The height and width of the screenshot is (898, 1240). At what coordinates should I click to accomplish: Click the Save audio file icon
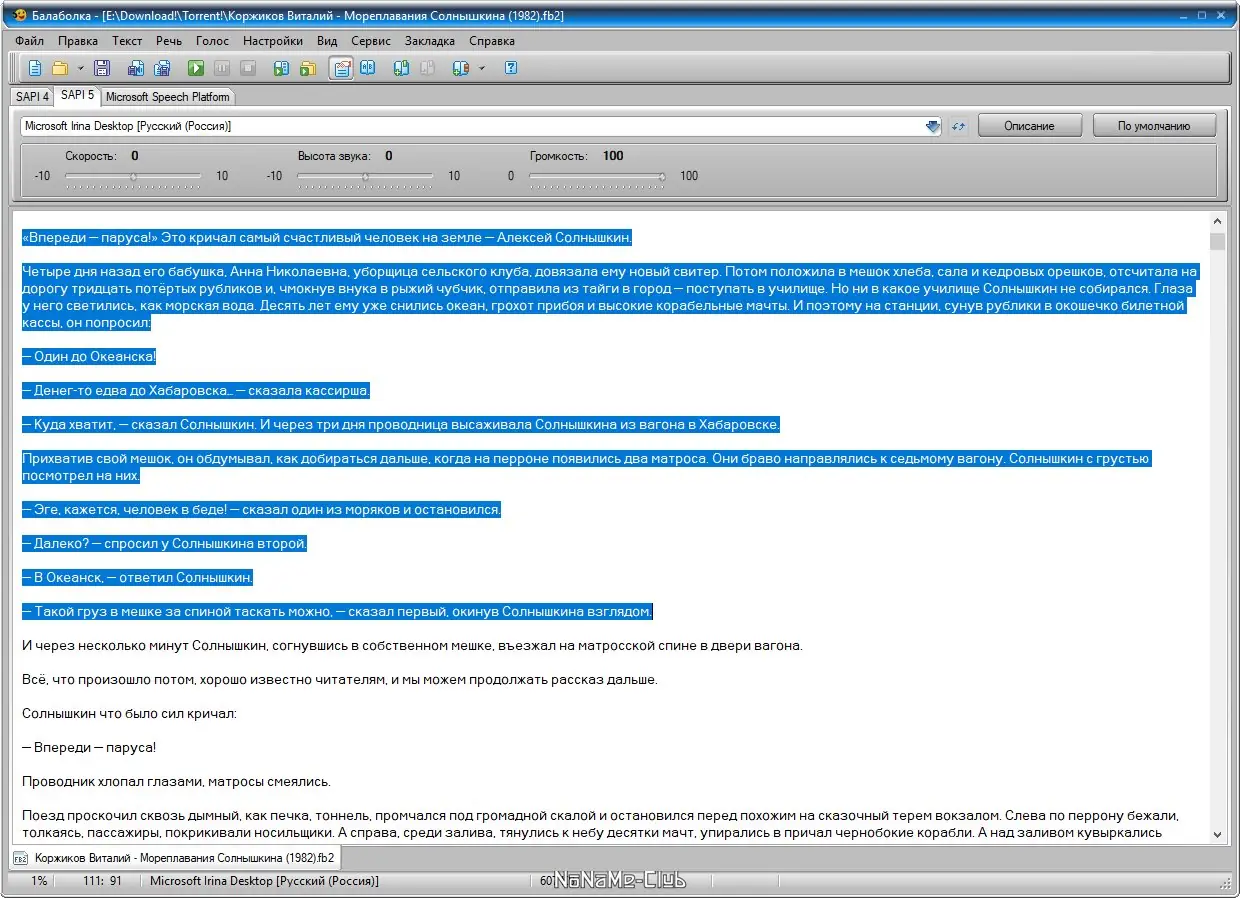135,68
